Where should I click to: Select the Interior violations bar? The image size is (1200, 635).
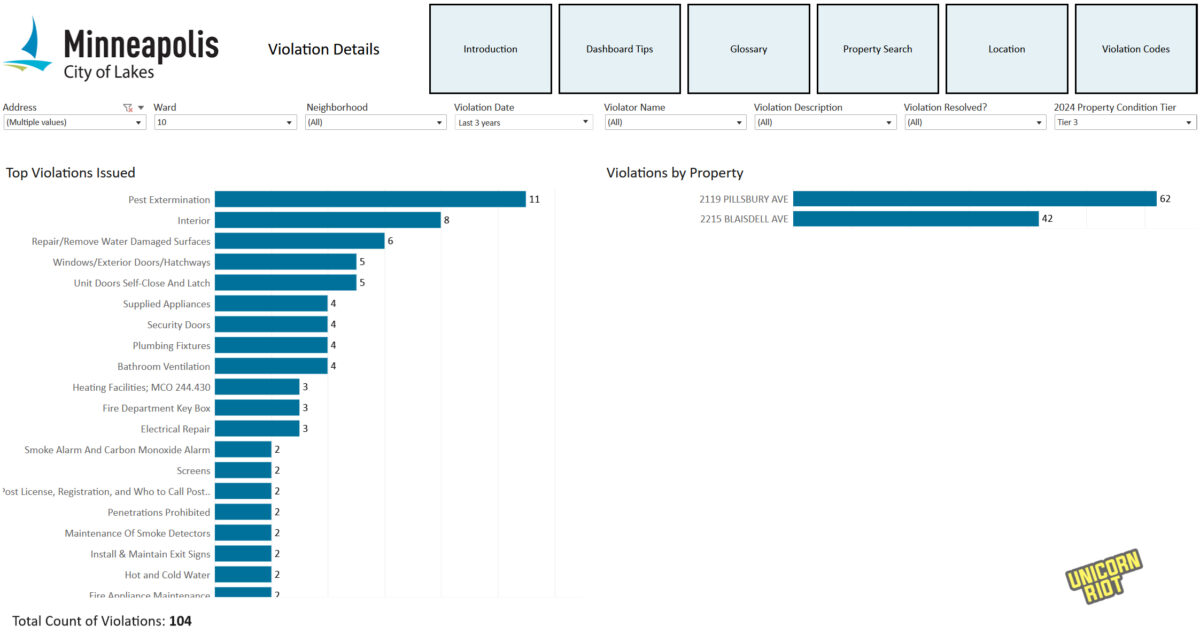click(x=327, y=220)
